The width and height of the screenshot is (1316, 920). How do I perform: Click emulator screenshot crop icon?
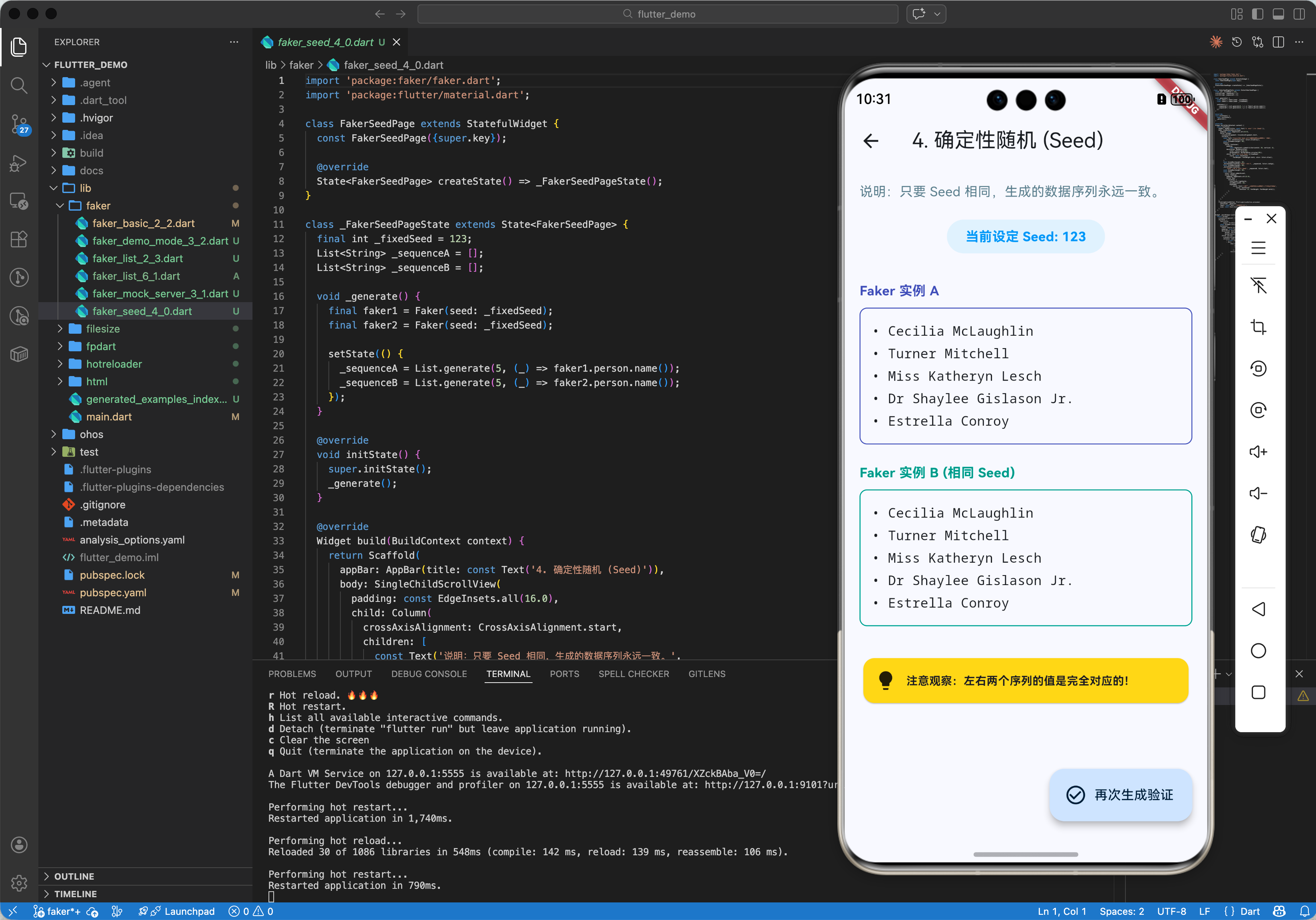point(1258,327)
